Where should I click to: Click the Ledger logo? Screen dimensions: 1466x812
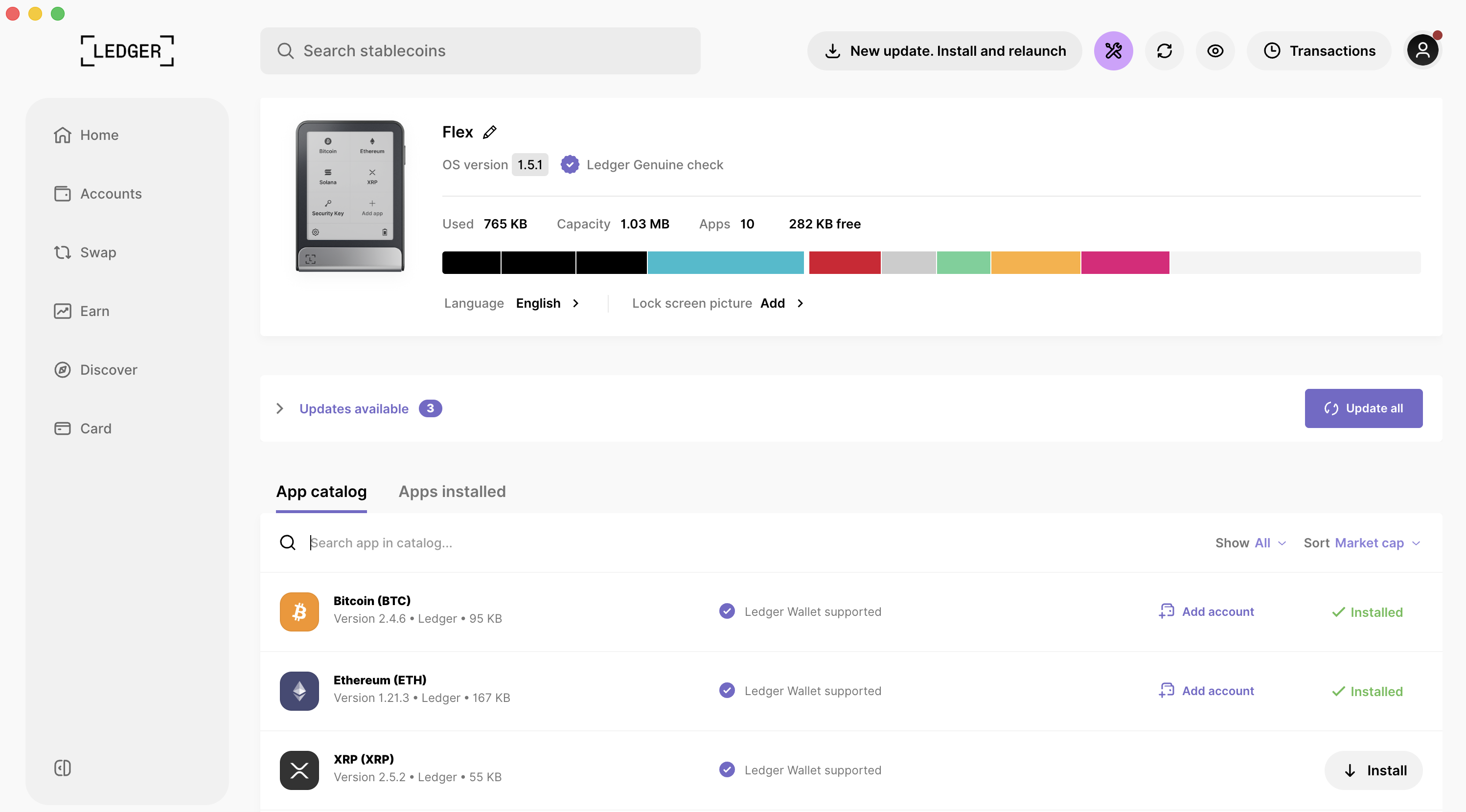point(127,51)
